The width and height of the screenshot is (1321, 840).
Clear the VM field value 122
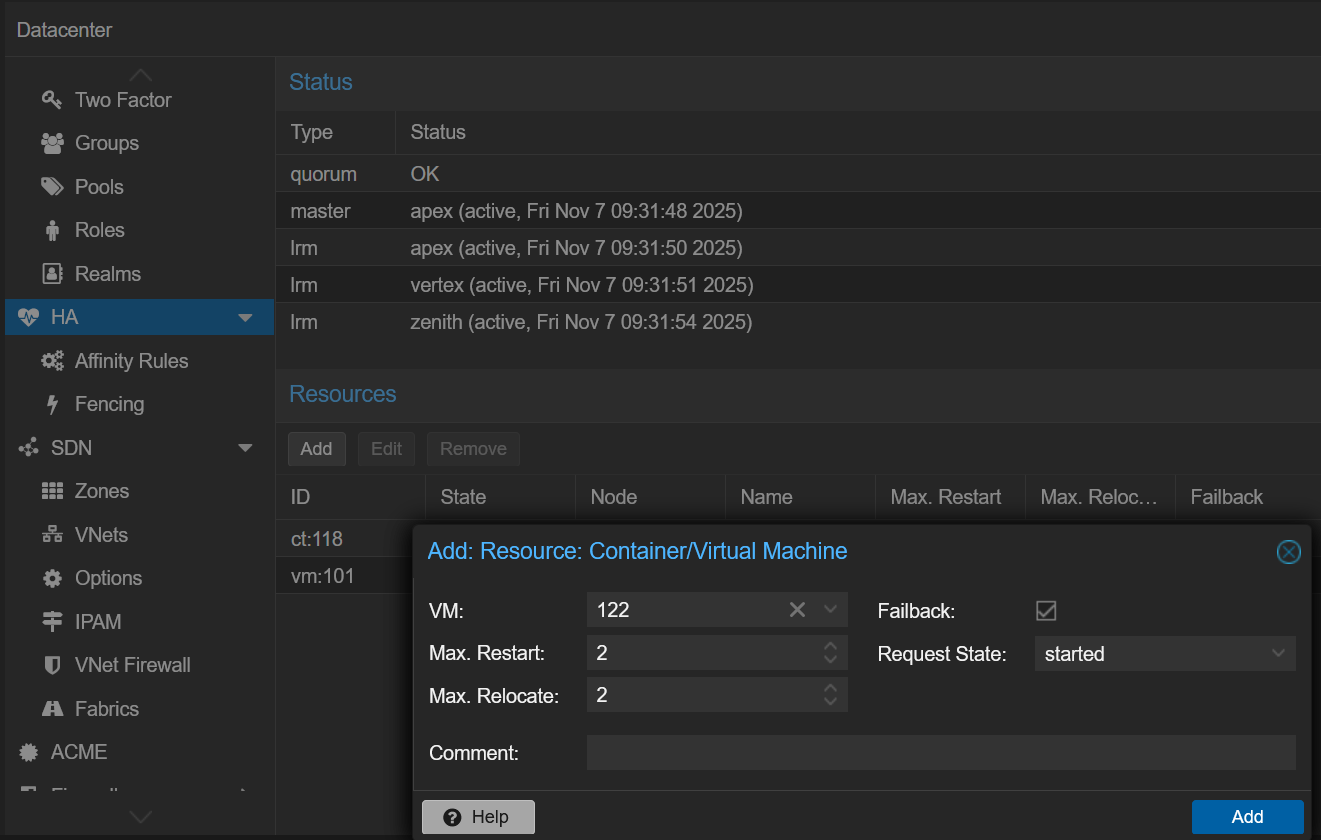[797, 610]
